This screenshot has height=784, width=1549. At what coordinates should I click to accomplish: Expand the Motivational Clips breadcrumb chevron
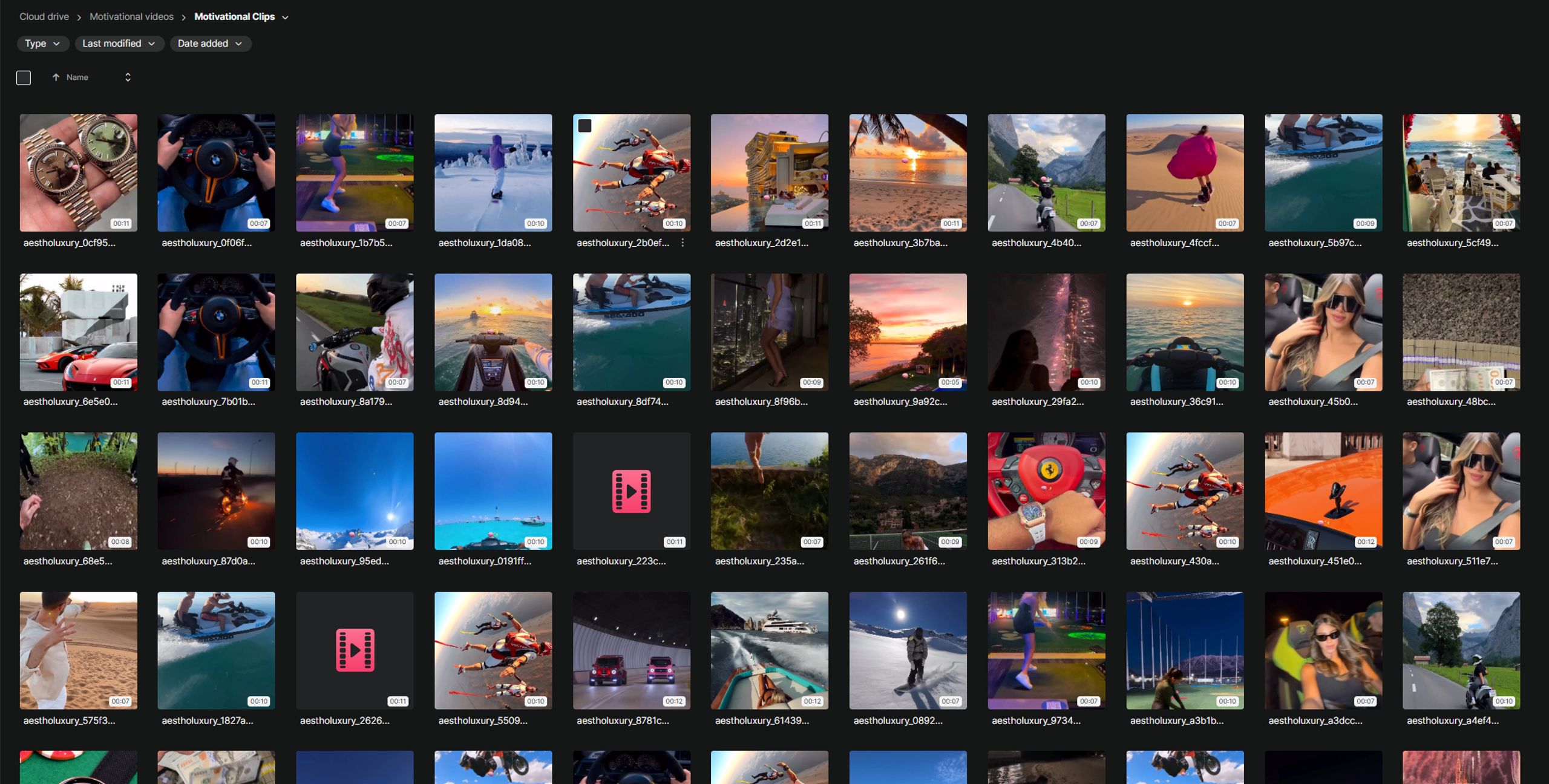point(286,18)
